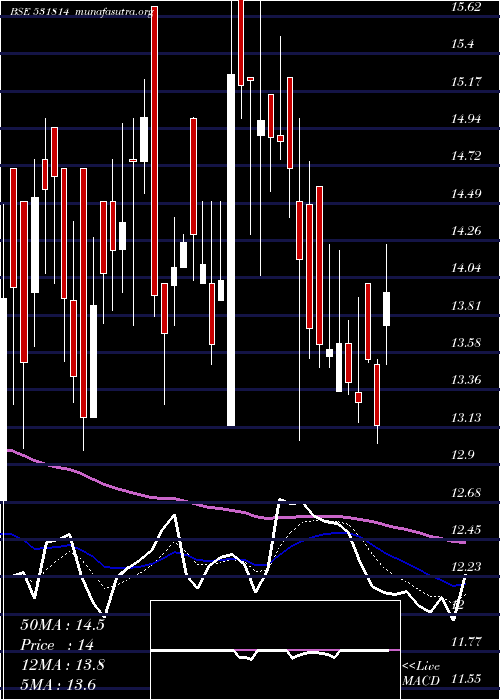Select the 15.62 price axis label
The height and width of the screenshot is (700, 500).
[467, 7]
